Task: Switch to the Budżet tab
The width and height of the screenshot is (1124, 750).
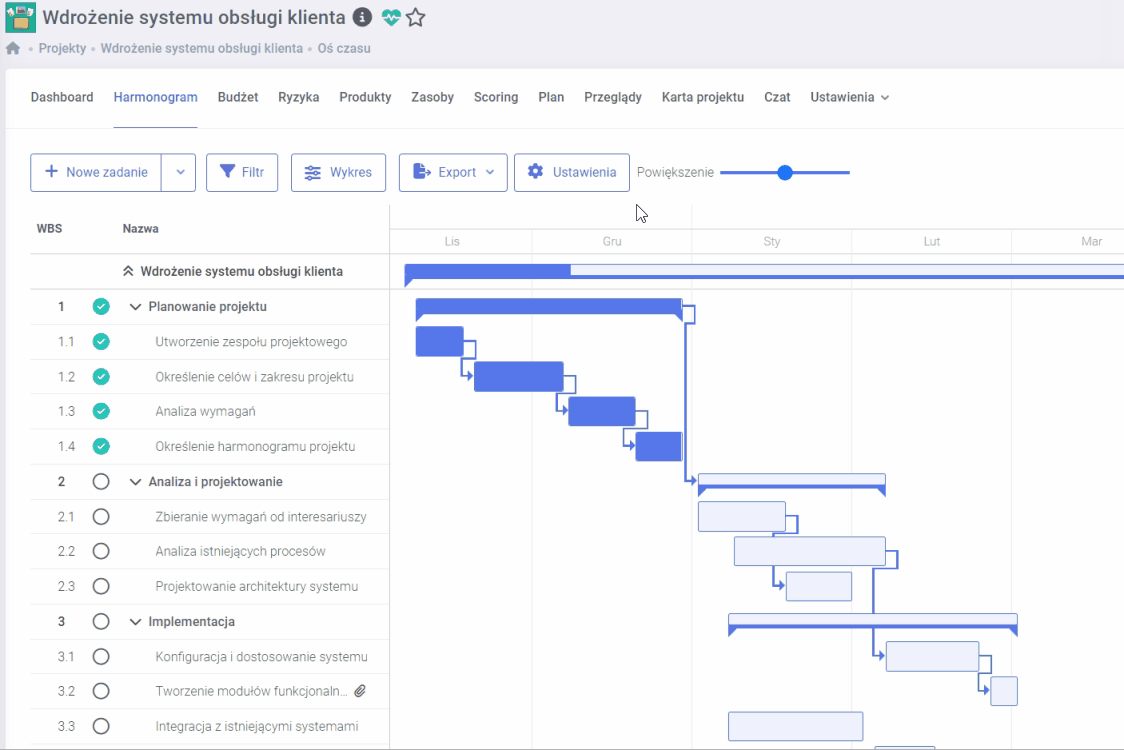Action: (238, 97)
